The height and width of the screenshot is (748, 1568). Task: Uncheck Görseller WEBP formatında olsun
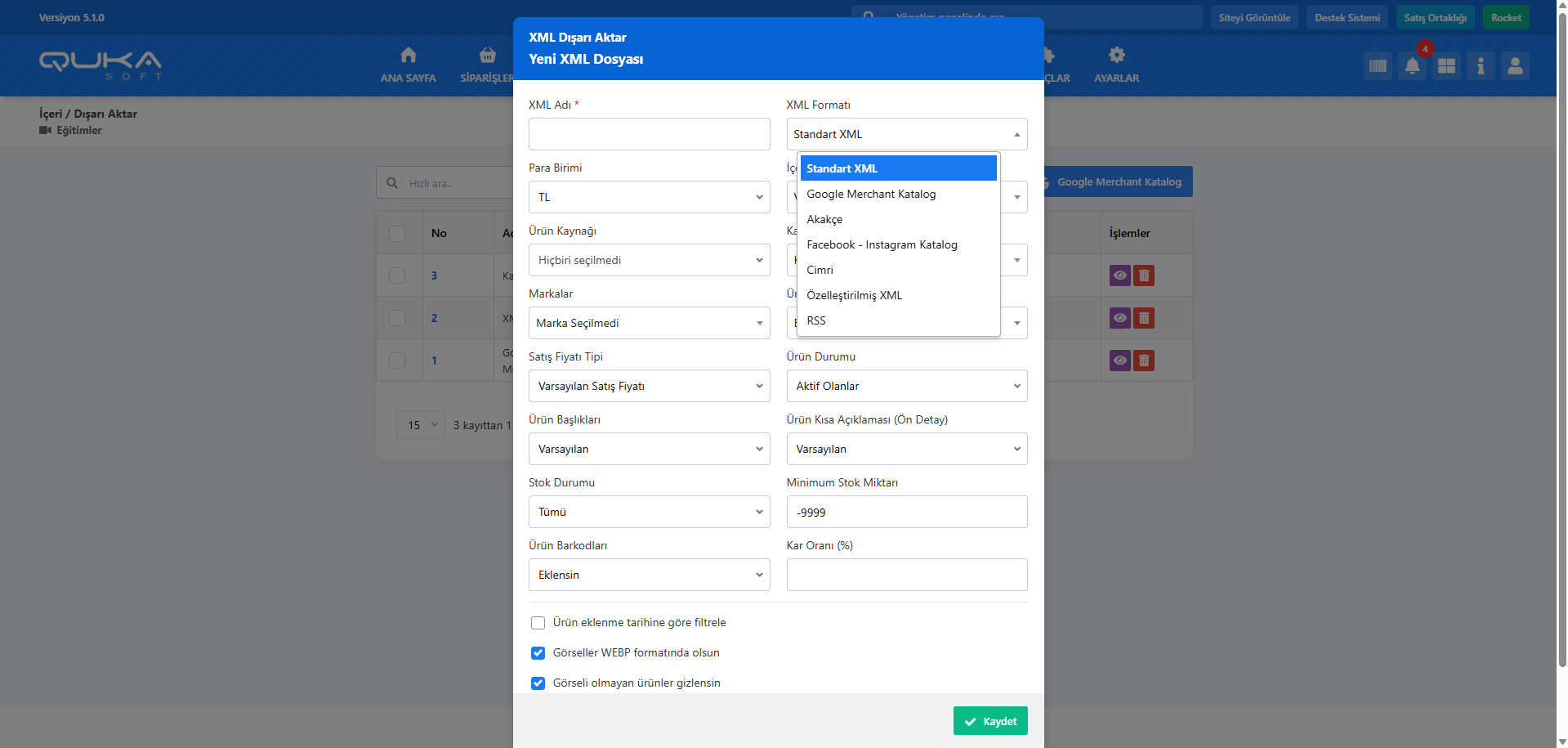pos(538,653)
